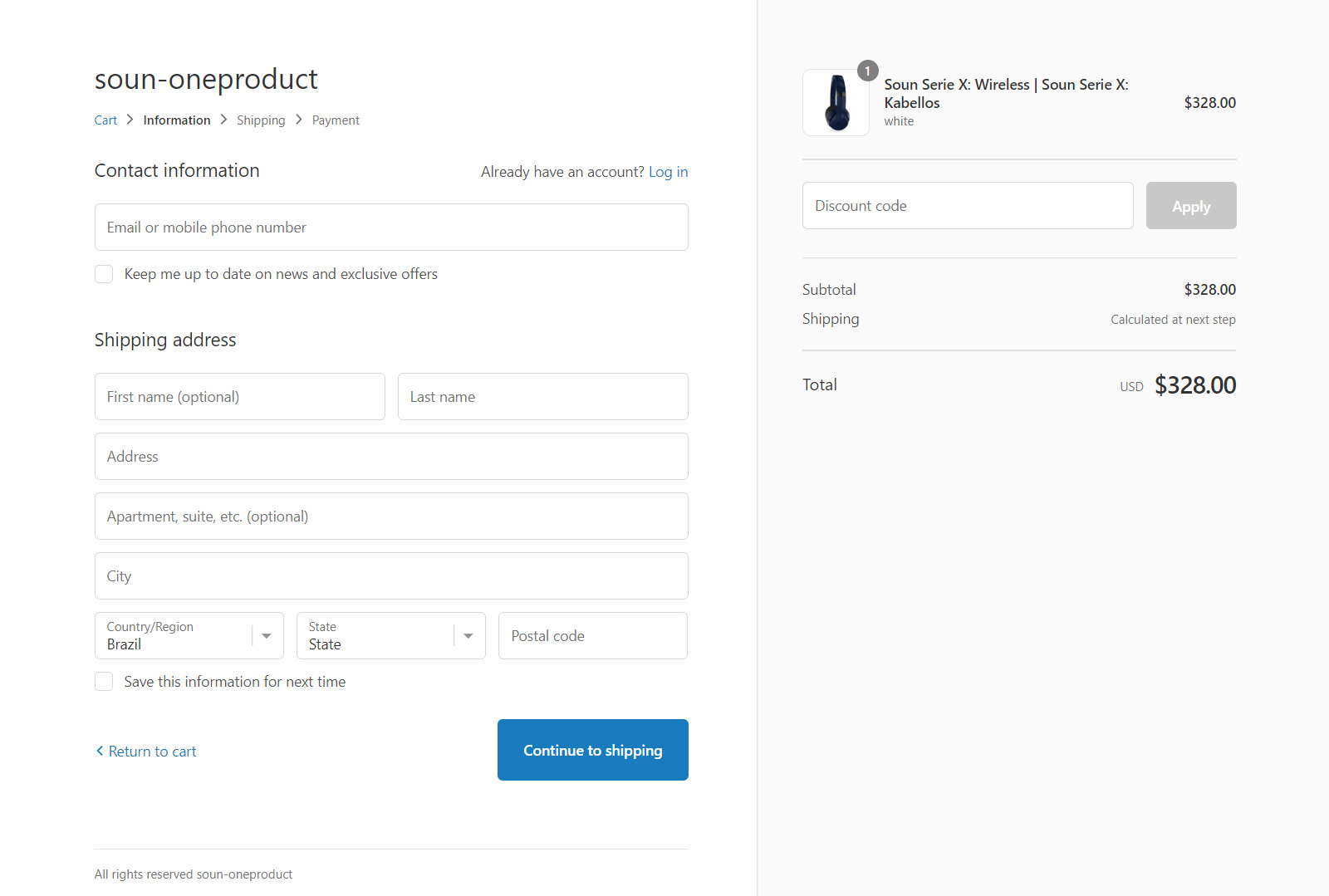Check Save this information for next time
Screen dimensions: 1329x896
104,682
